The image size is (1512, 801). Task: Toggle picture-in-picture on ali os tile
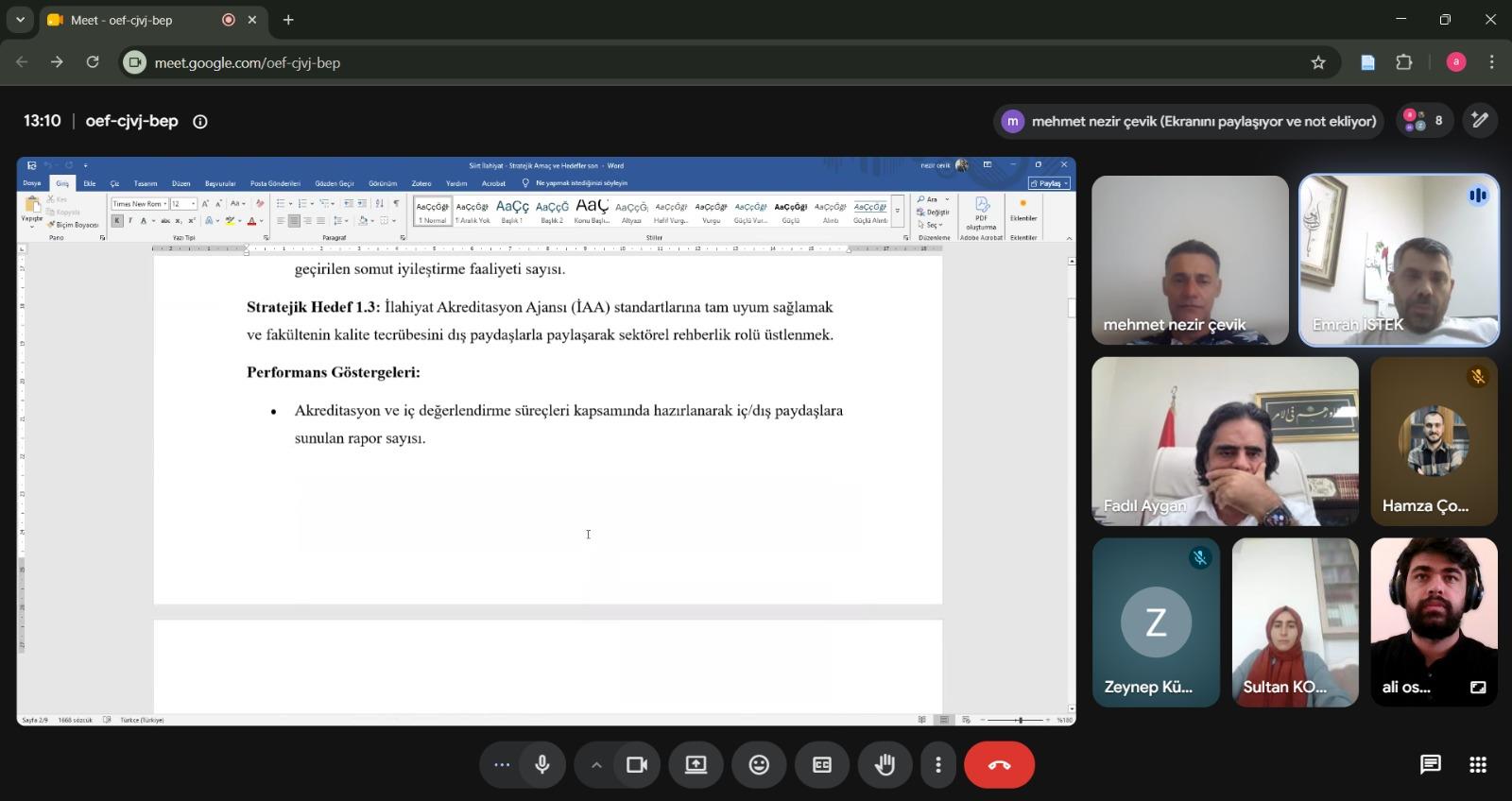(x=1478, y=687)
